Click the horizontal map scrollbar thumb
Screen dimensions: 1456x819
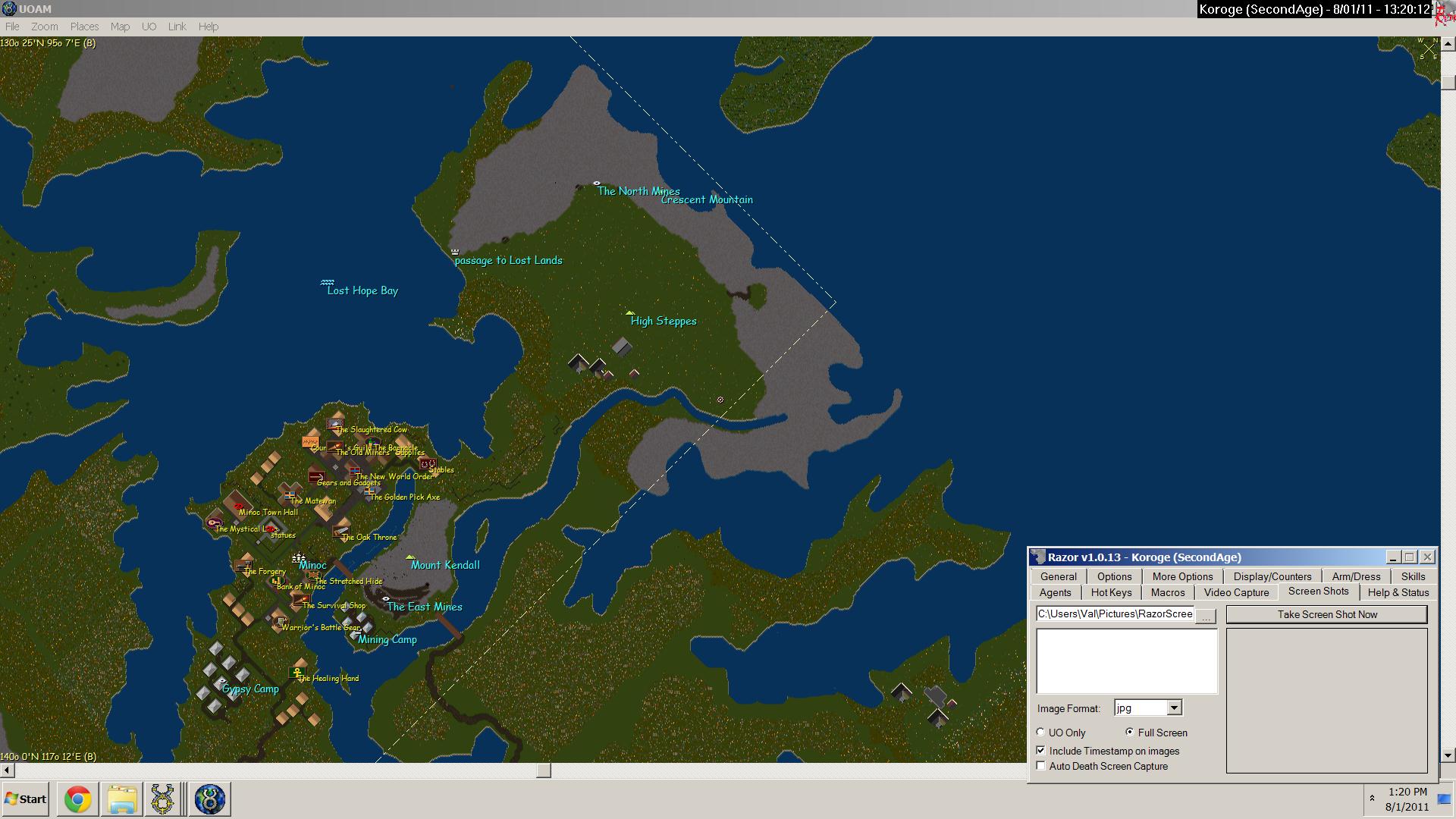click(x=544, y=770)
